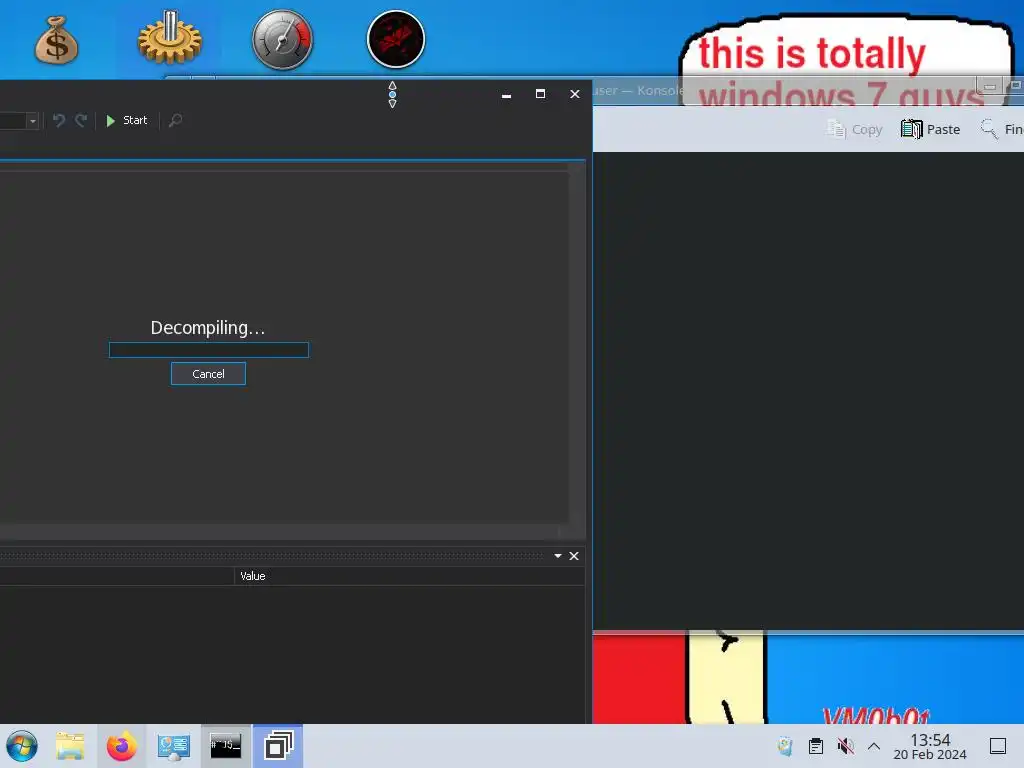
Task: Open the toolbar combo box dropdown arrow
Action: tap(33, 121)
